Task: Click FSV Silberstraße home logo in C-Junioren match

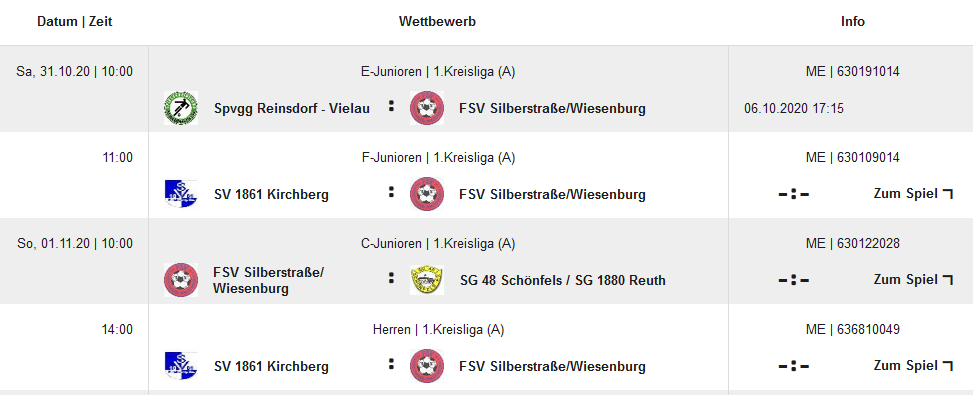Action: point(181,280)
